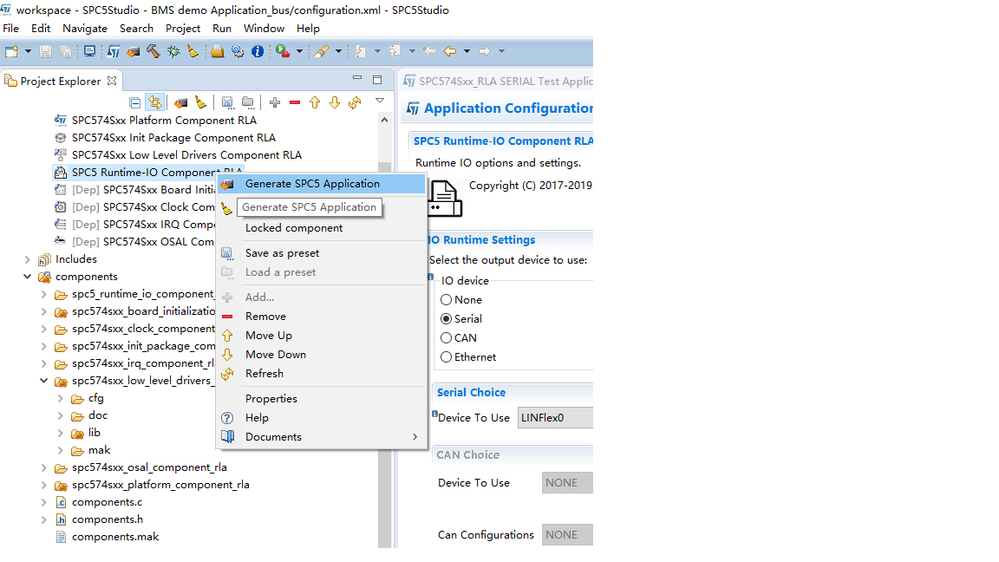The image size is (999, 562).
Task: Click Collapse All icon in Project Explorer
Action: coord(134,103)
